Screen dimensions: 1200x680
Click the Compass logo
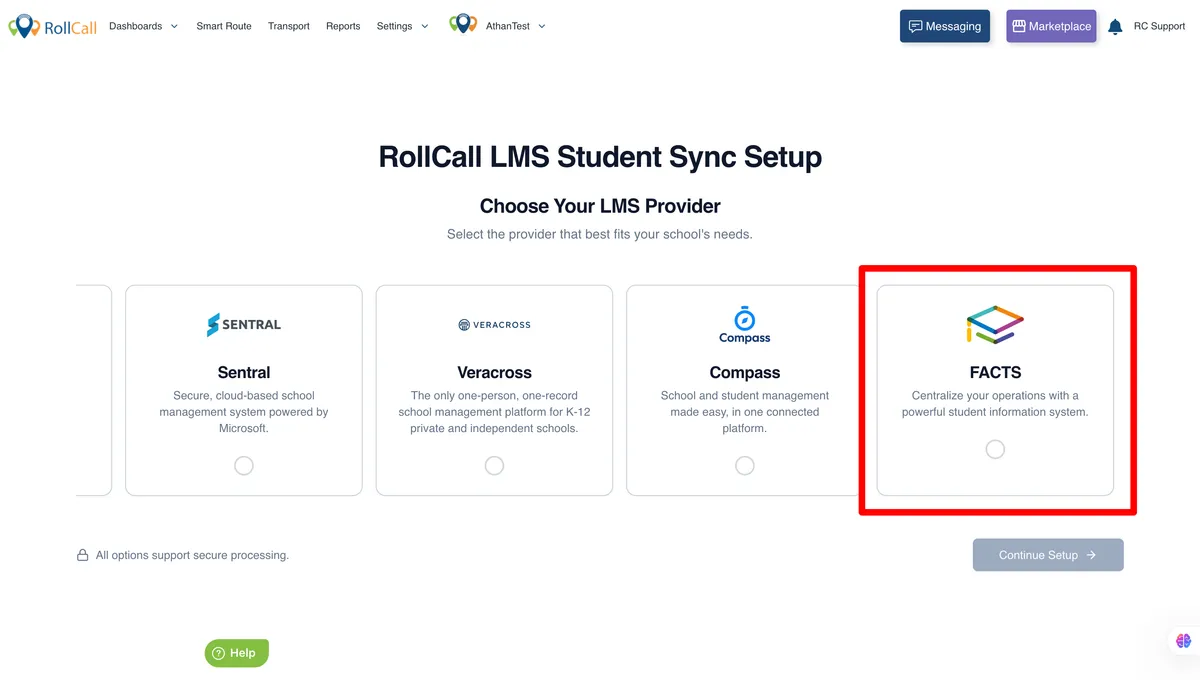pyautogui.click(x=745, y=325)
